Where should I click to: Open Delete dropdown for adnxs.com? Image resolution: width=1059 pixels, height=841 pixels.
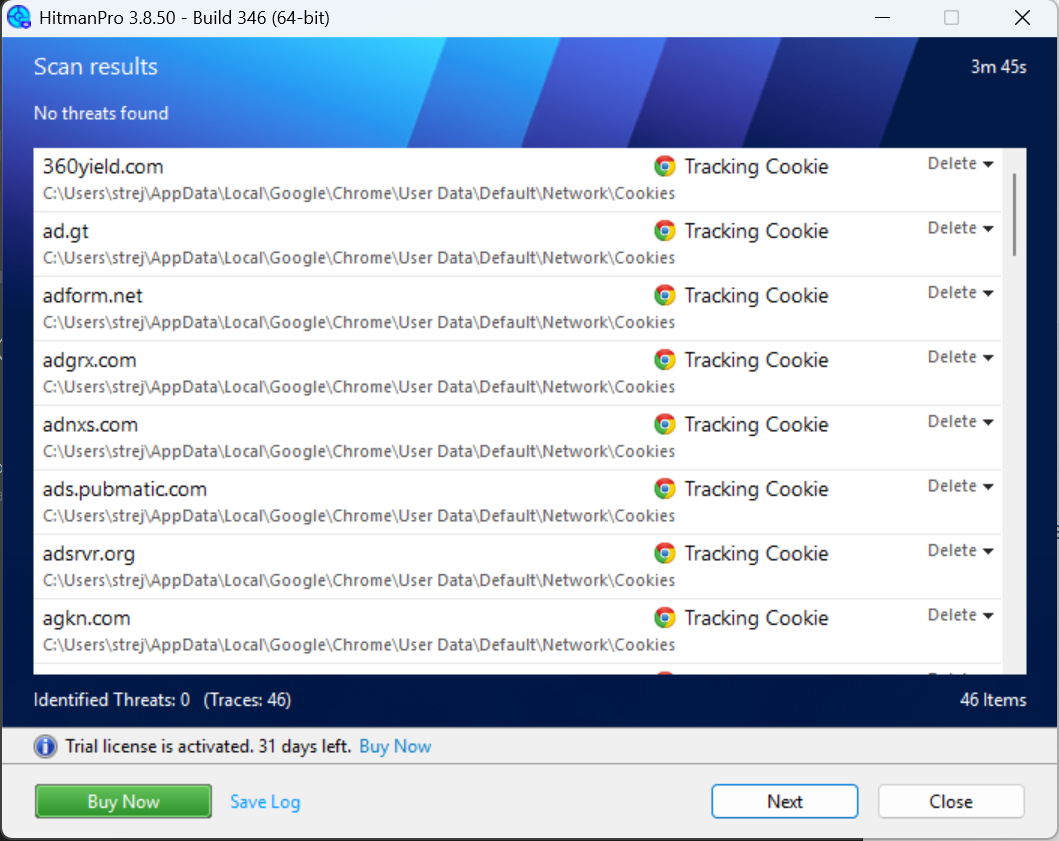point(960,422)
